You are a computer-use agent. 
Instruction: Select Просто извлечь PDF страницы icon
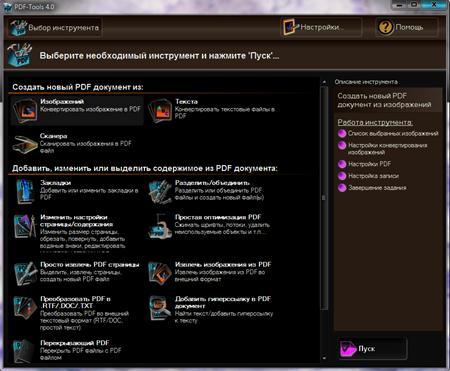tap(25, 273)
